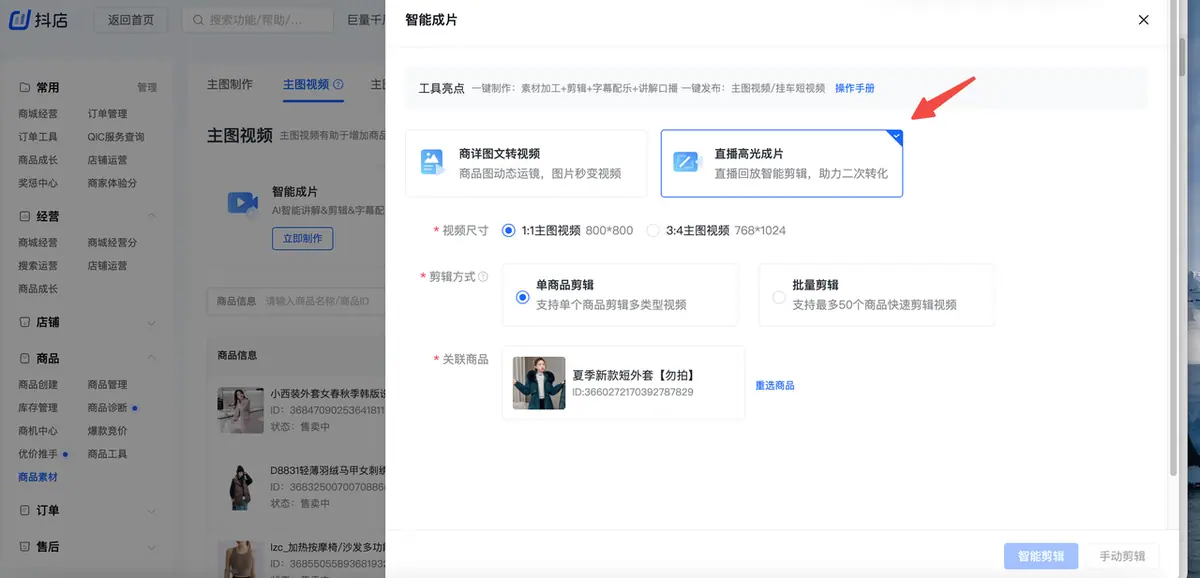The width and height of the screenshot is (1200, 578).
Task: Click the 手动剪辑 button
Action: tap(1123, 556)
